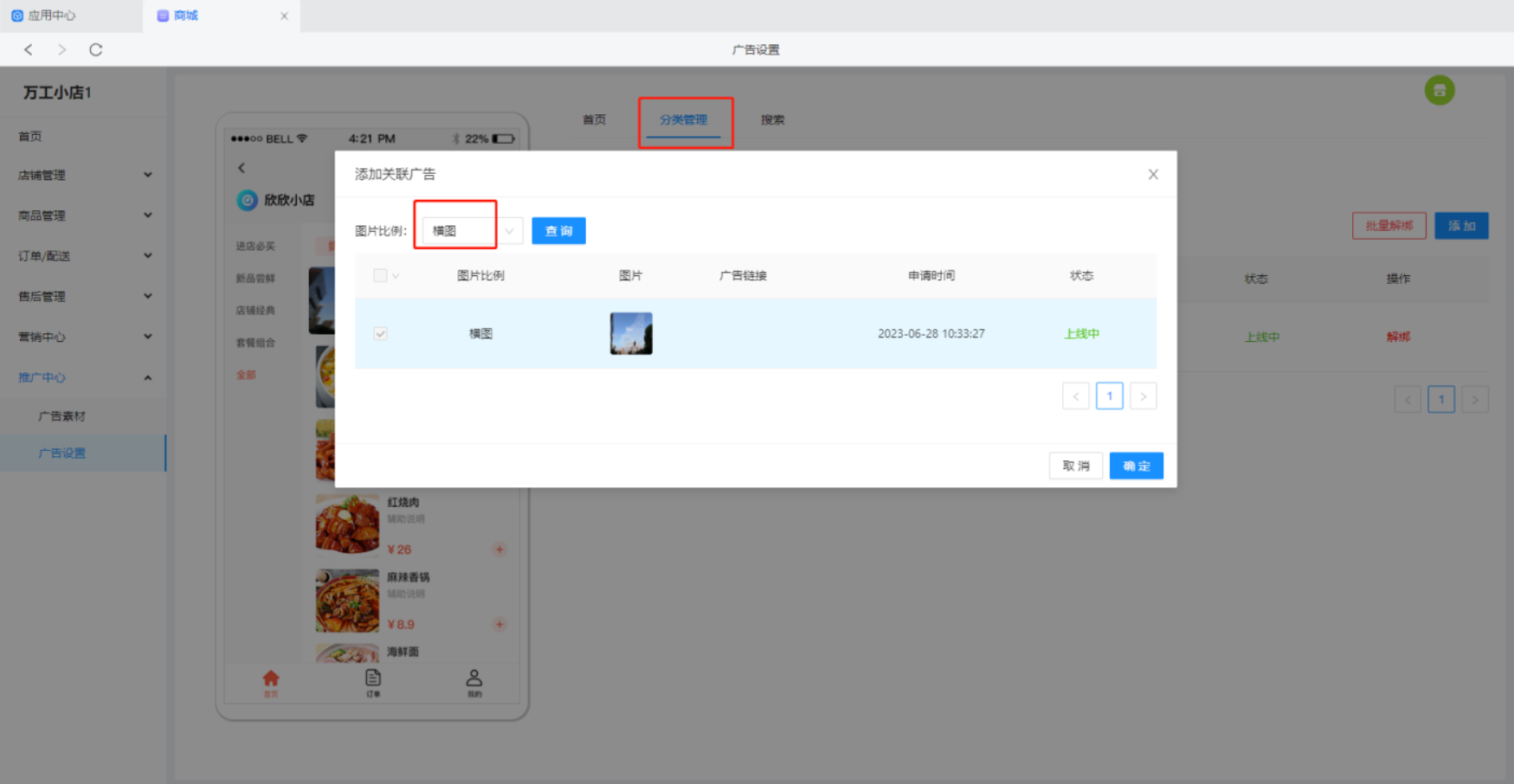This screenshot has height=784, width=1514.
Task: Open the 图片比例 dropdown
Action: [x=472, y=231]
